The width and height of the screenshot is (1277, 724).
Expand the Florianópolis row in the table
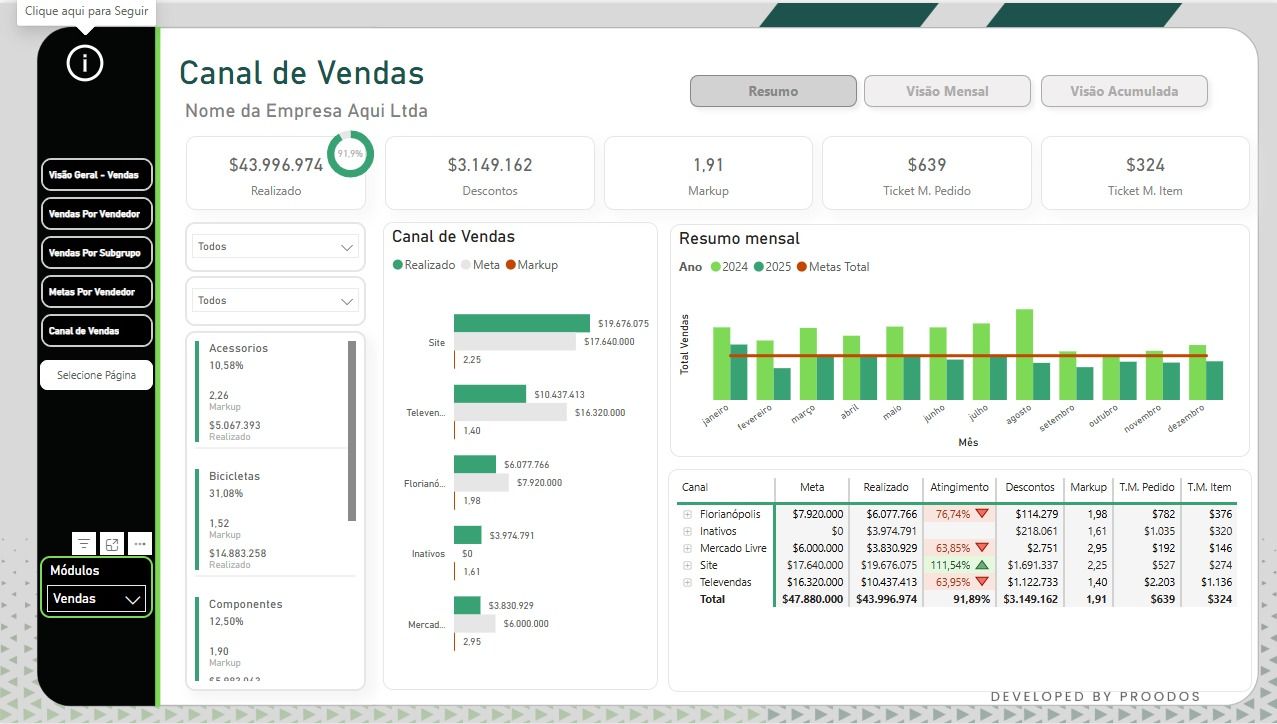(x=687, y=514)
